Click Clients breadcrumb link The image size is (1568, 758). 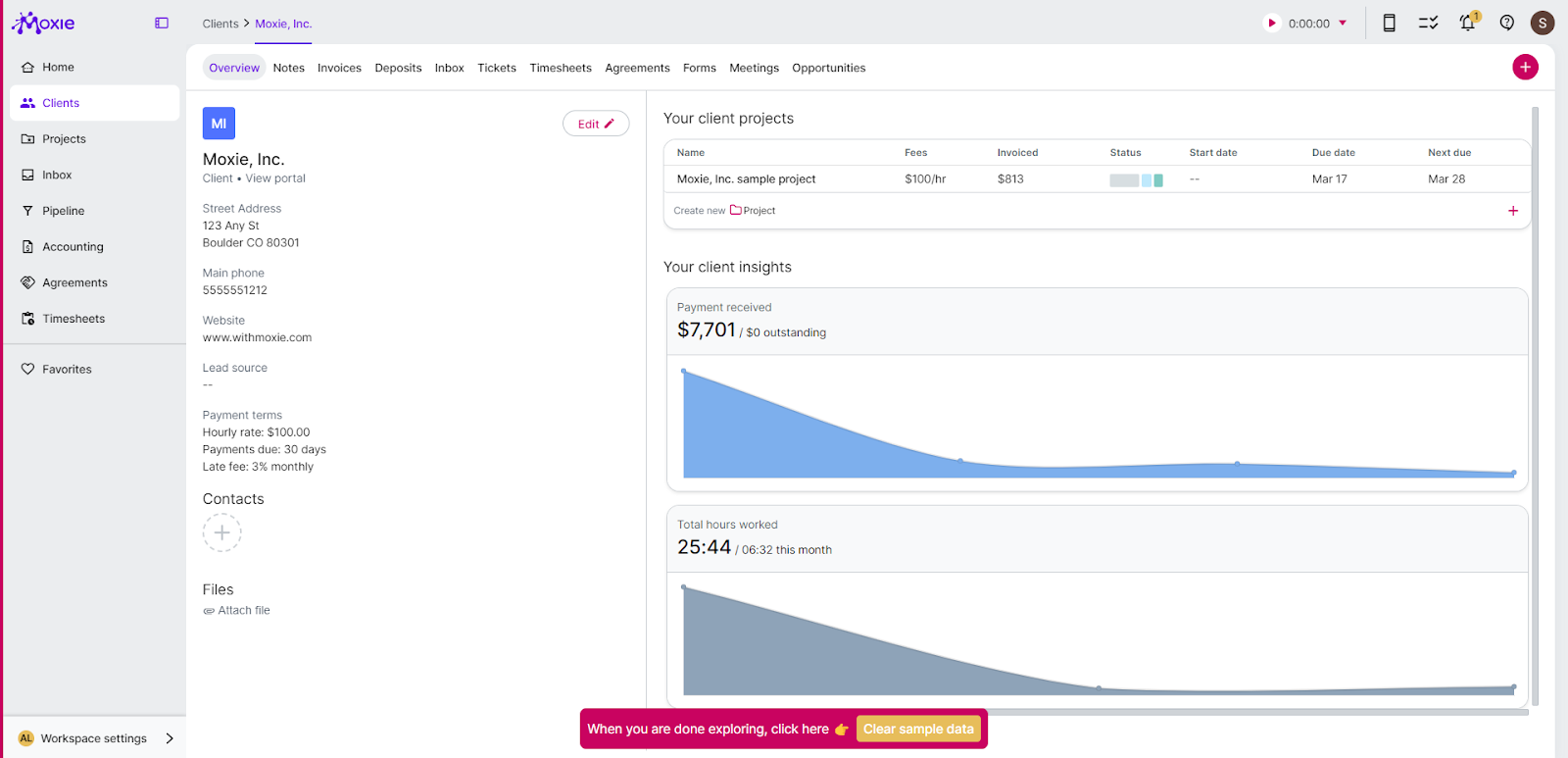pyautogui.click(x=220, y=24)
